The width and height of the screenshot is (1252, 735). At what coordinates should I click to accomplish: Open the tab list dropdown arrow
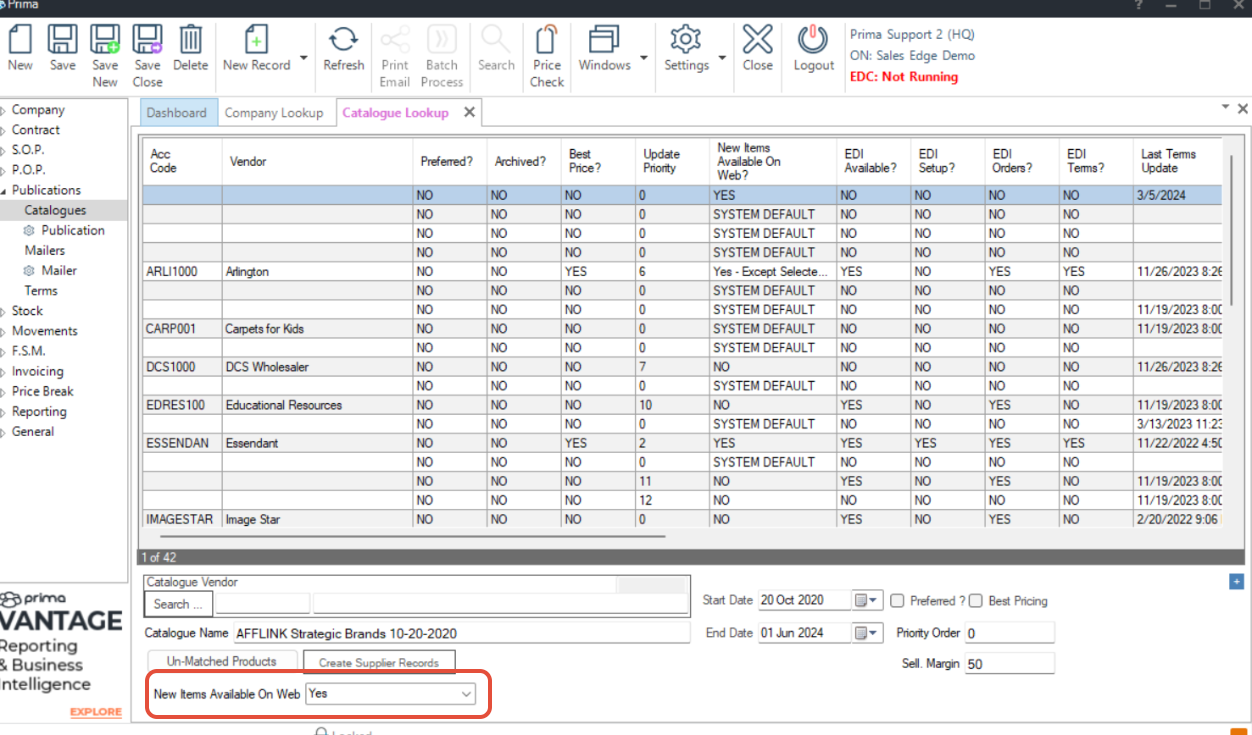1225,105
